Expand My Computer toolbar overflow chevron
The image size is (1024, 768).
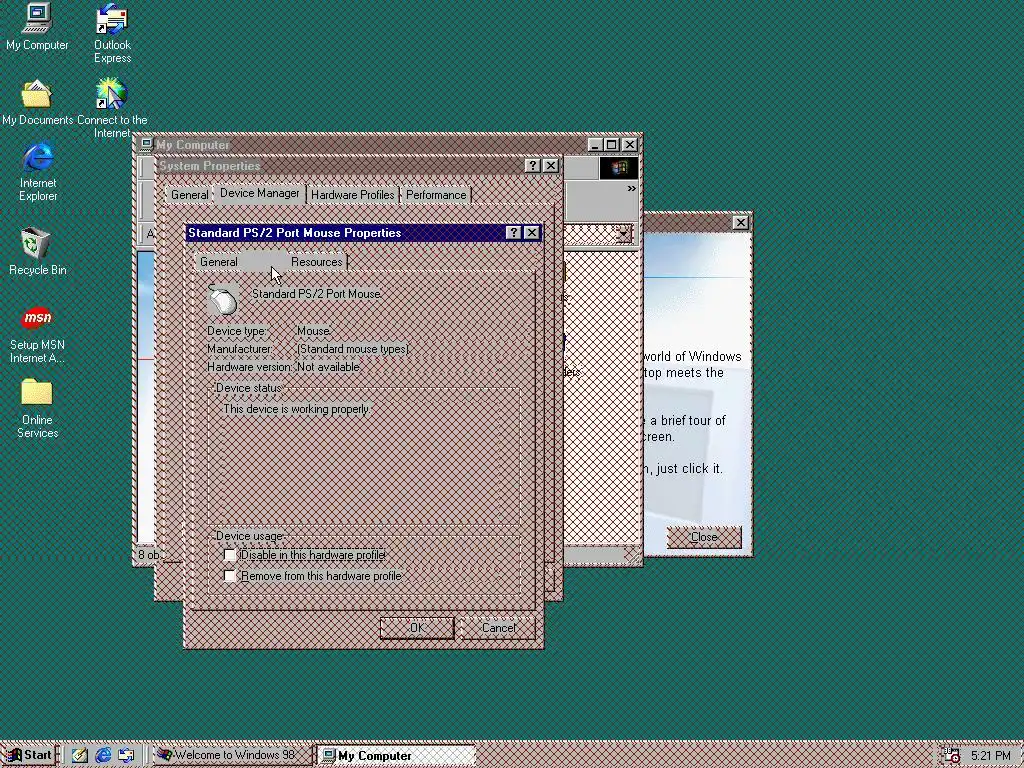point(632,189)
